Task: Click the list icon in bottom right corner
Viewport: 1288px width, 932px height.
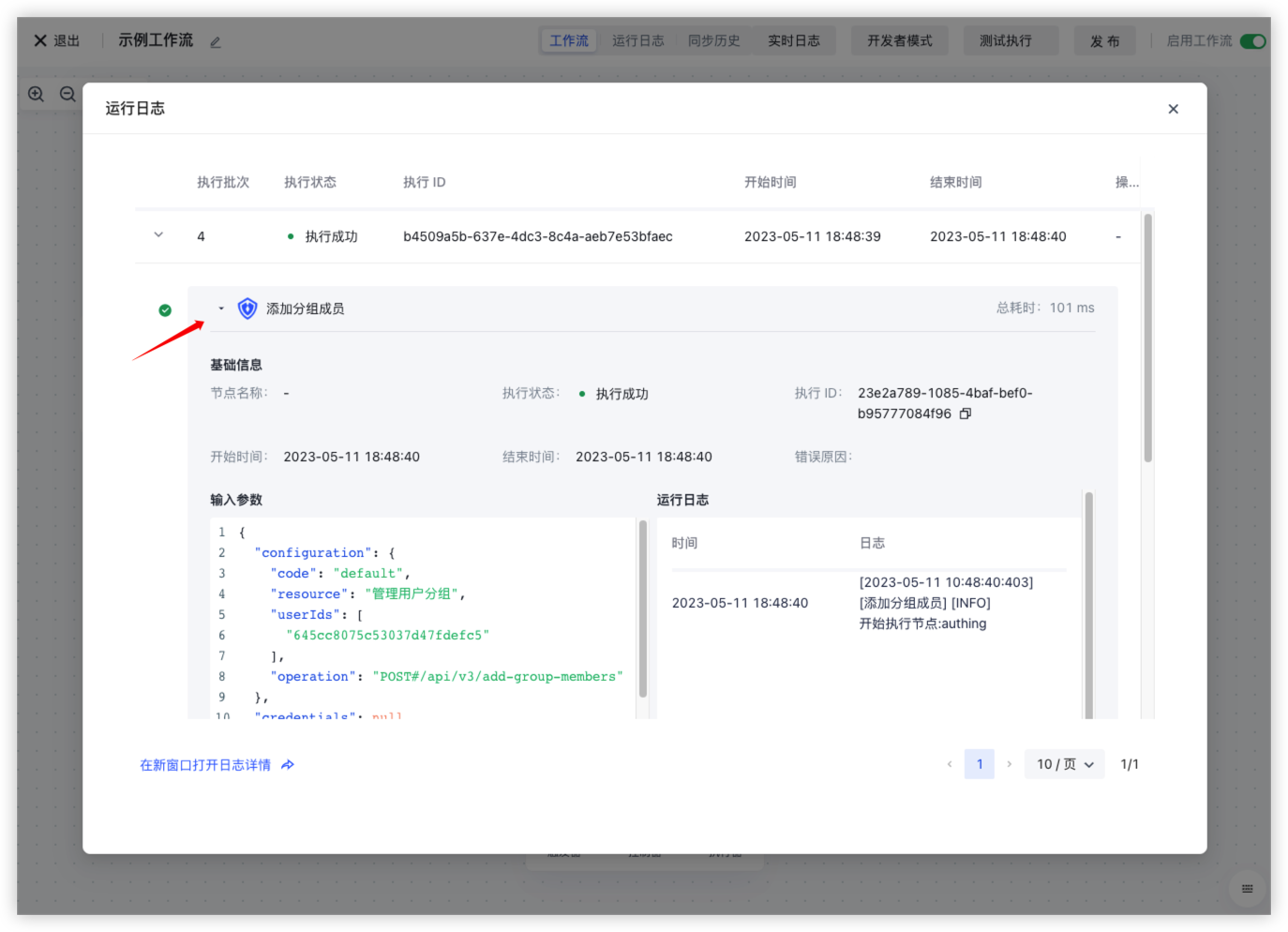Action: coord(1247,889)
